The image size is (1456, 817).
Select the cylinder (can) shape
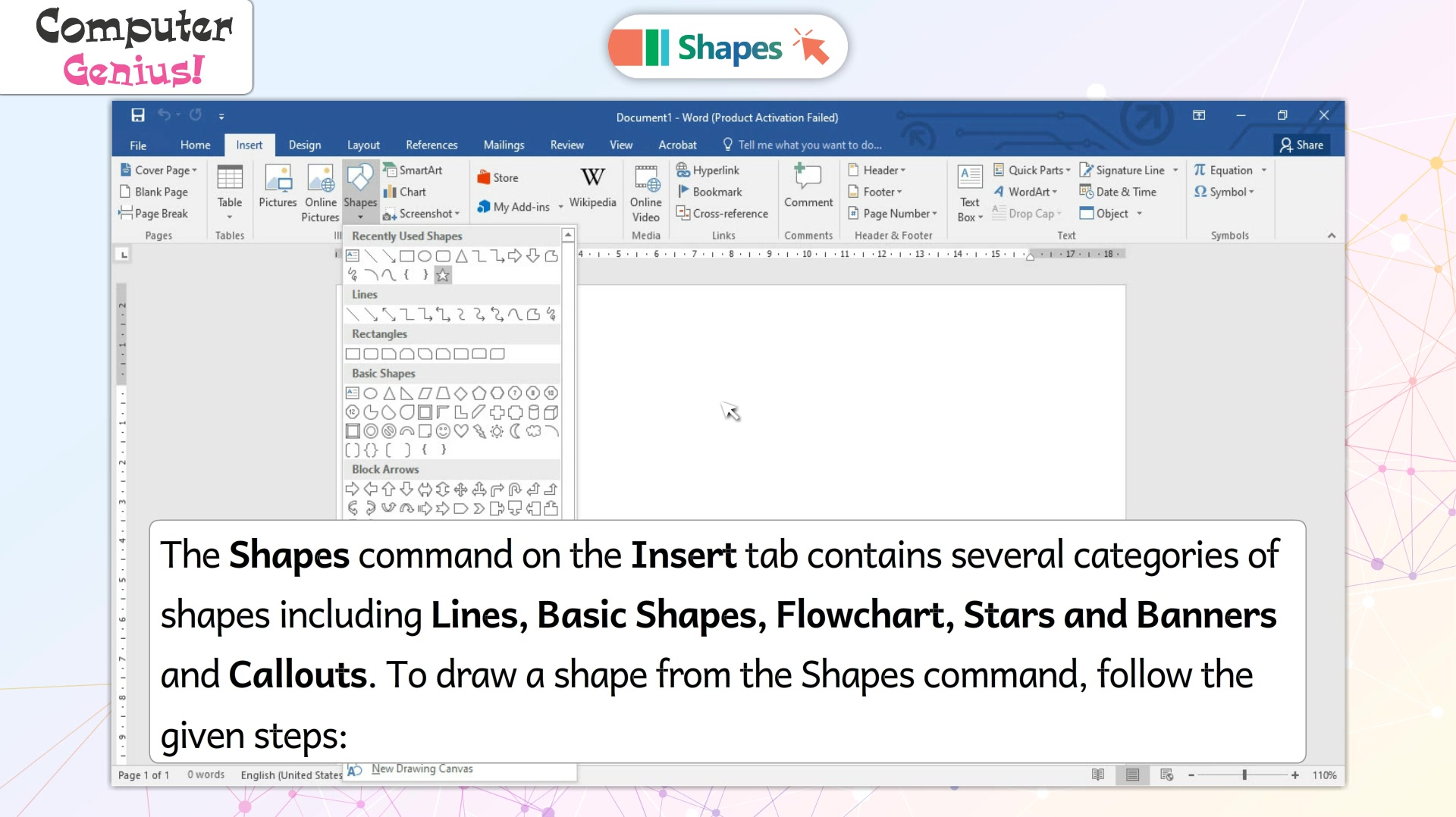[533, 412]
